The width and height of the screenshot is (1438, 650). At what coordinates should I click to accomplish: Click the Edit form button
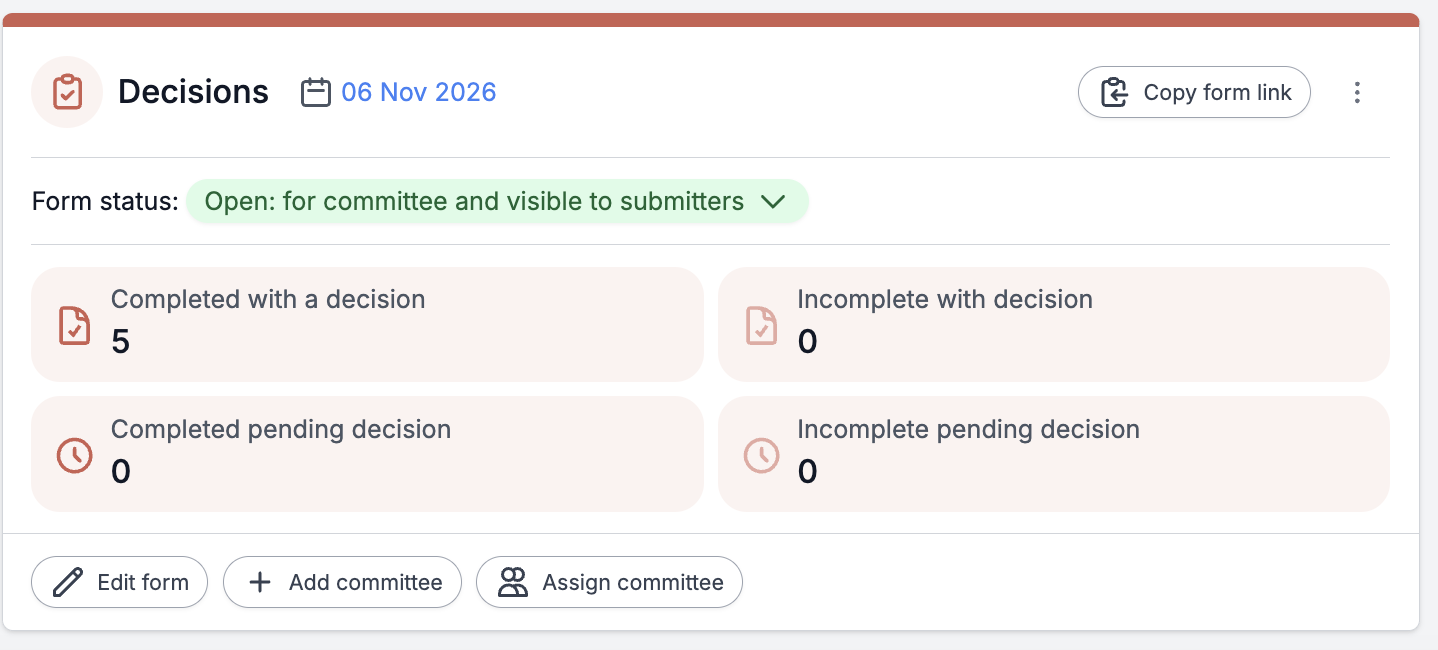coord(119,582)
